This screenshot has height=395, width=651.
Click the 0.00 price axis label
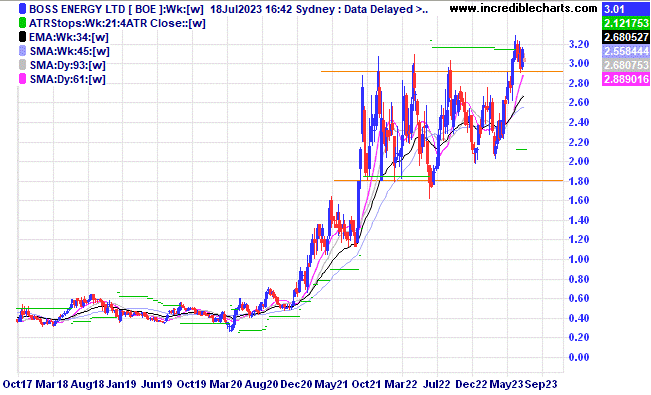click(579, 357)
